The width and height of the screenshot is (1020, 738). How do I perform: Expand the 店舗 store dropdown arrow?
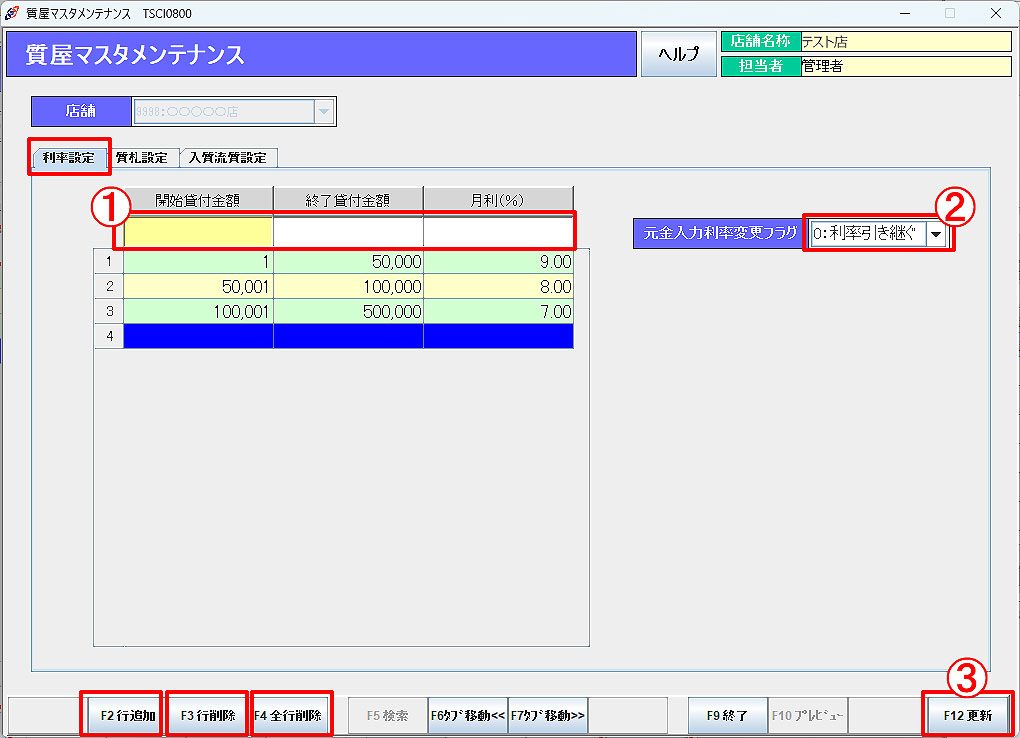pos(323,112)
